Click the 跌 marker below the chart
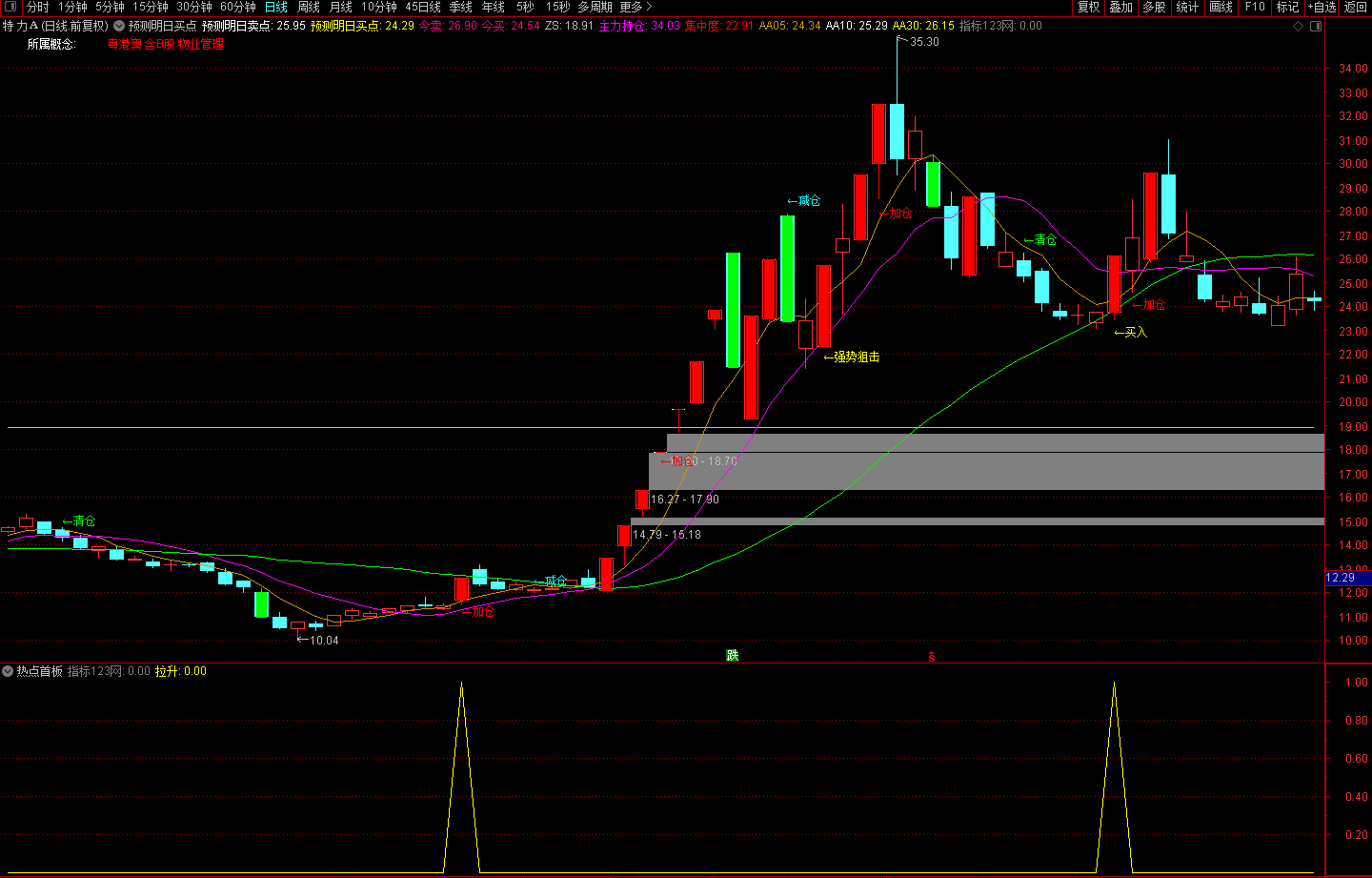 [732, 655]
